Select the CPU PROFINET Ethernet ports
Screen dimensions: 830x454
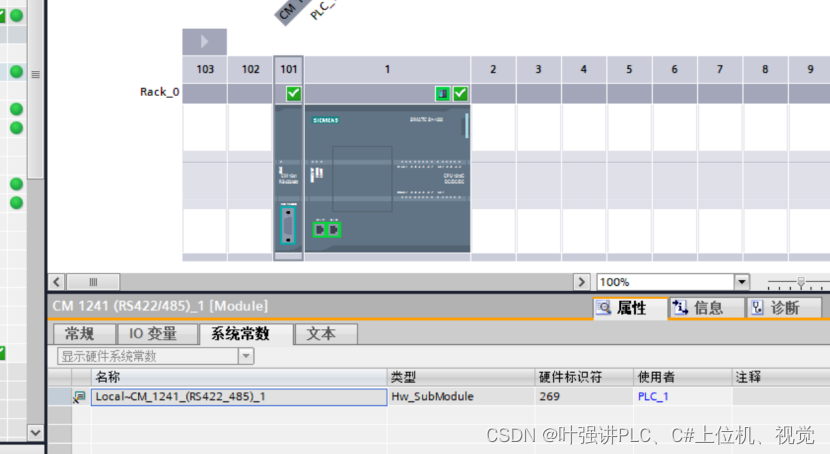tap(327, 230)
